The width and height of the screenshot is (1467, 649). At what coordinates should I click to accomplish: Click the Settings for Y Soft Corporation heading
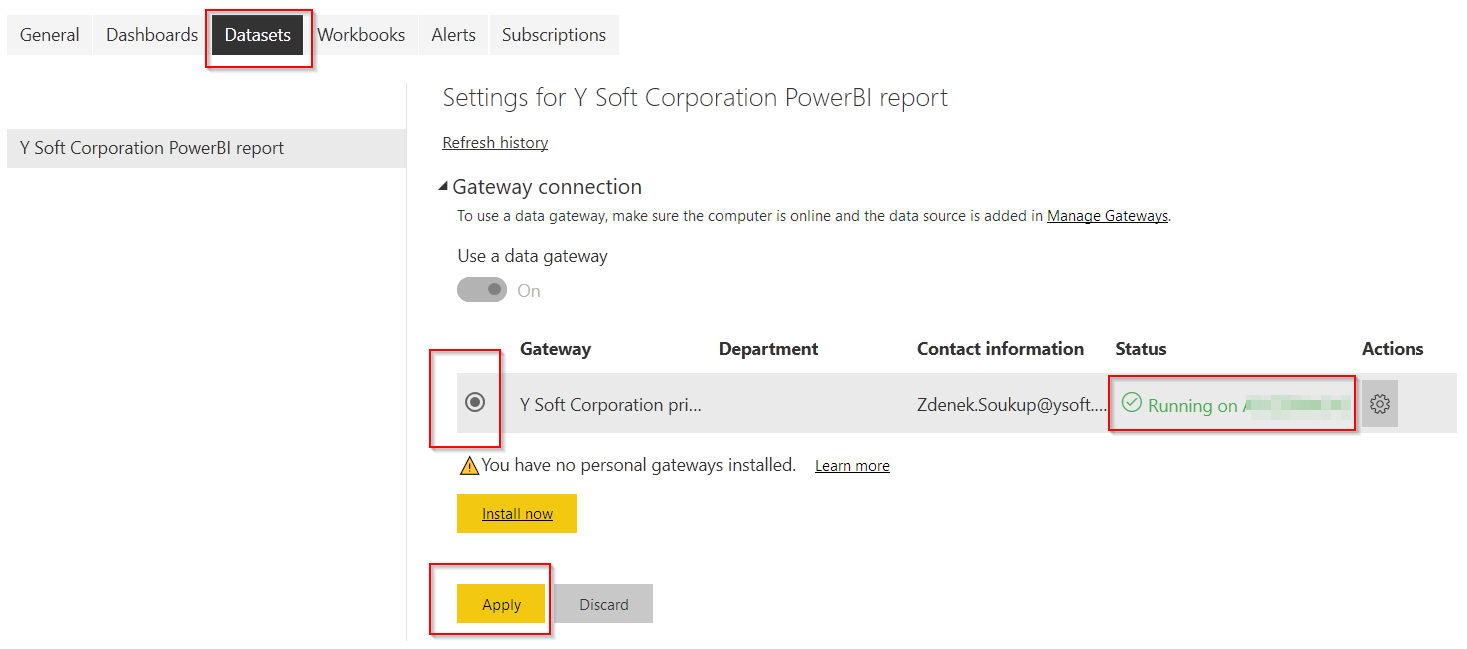tap(695, 98)
